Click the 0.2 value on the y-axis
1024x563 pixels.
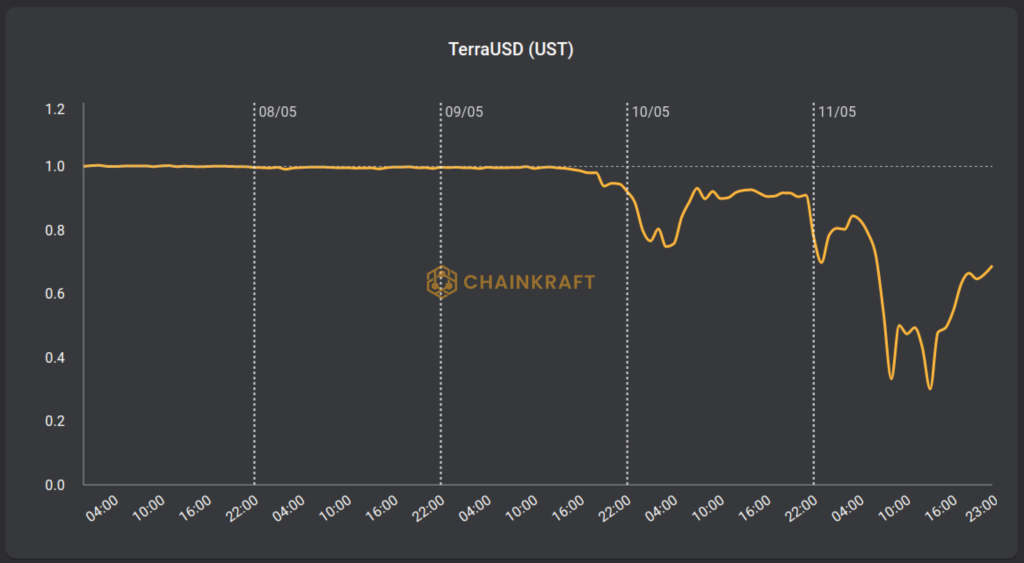pos(54,421)
